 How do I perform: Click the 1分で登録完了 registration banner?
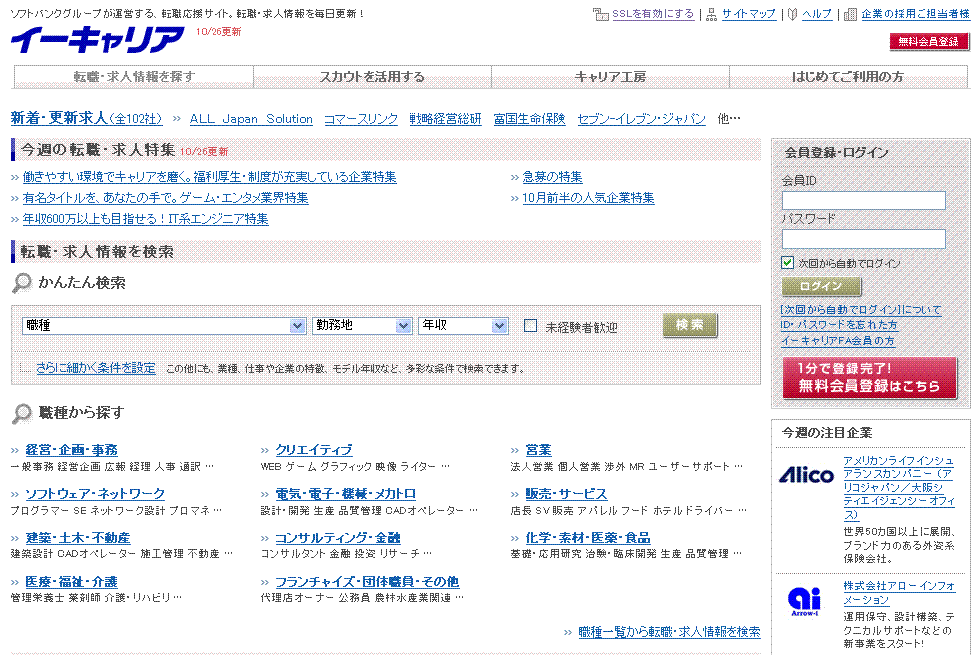(x=869, y=378)
